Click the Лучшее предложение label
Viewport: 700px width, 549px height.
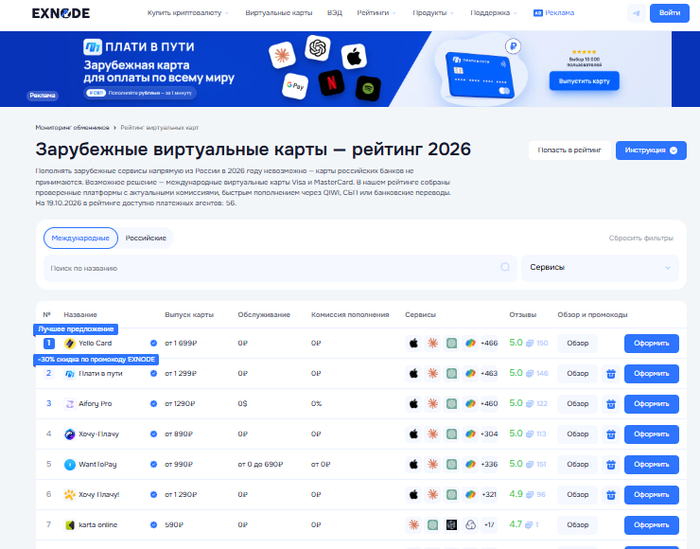pos(76,329)
